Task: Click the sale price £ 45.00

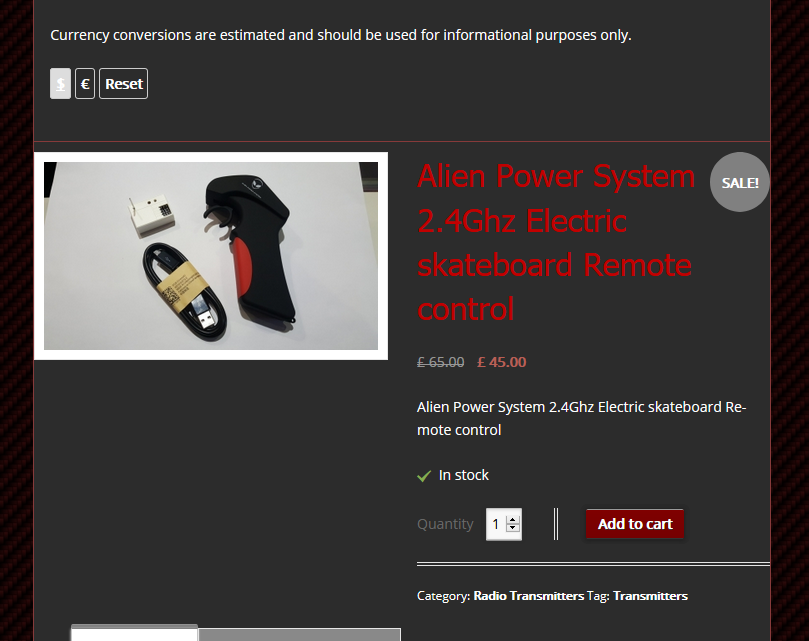Action: 501,362
